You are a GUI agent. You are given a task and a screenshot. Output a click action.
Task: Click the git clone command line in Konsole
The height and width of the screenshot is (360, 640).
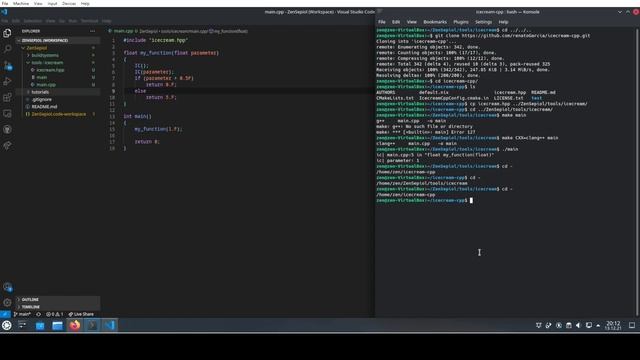pos(483,36)
